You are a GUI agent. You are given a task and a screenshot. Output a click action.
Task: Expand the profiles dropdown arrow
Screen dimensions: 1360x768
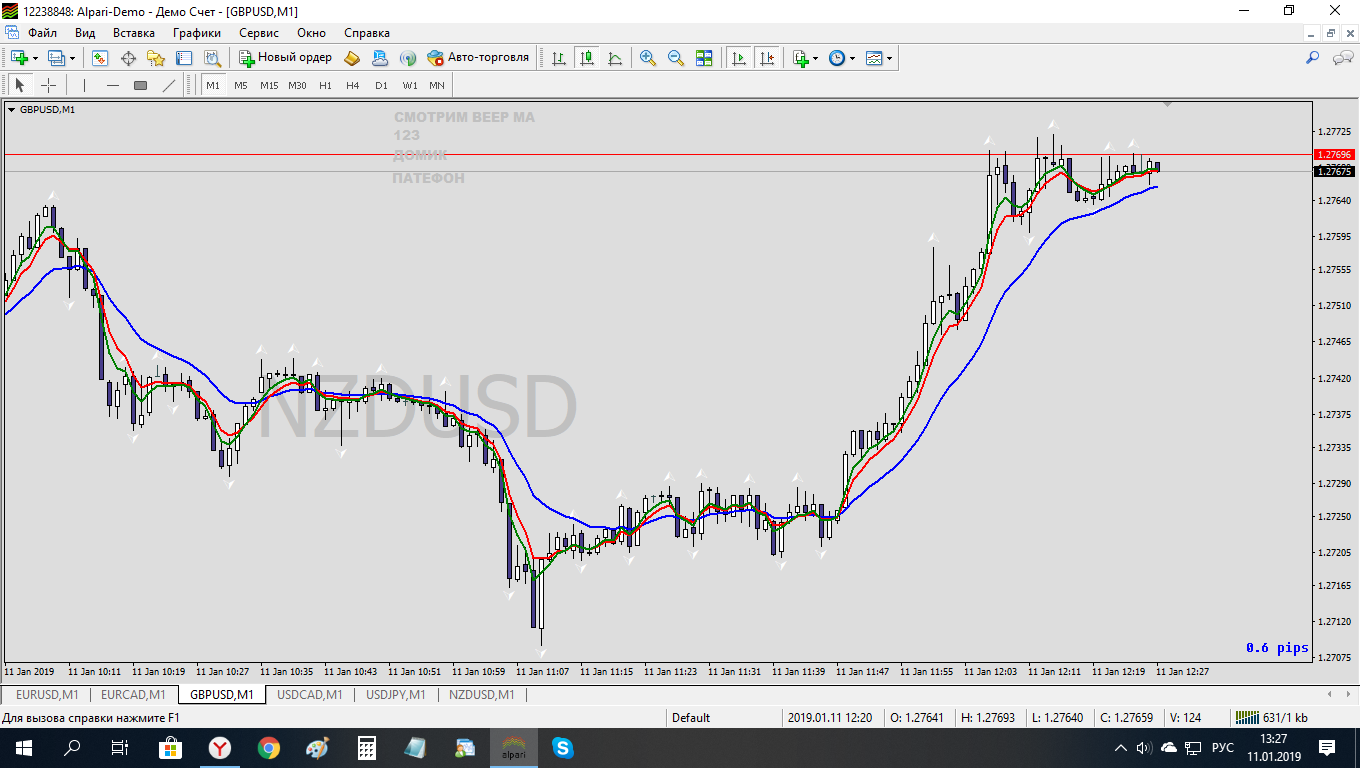point(72,58)
